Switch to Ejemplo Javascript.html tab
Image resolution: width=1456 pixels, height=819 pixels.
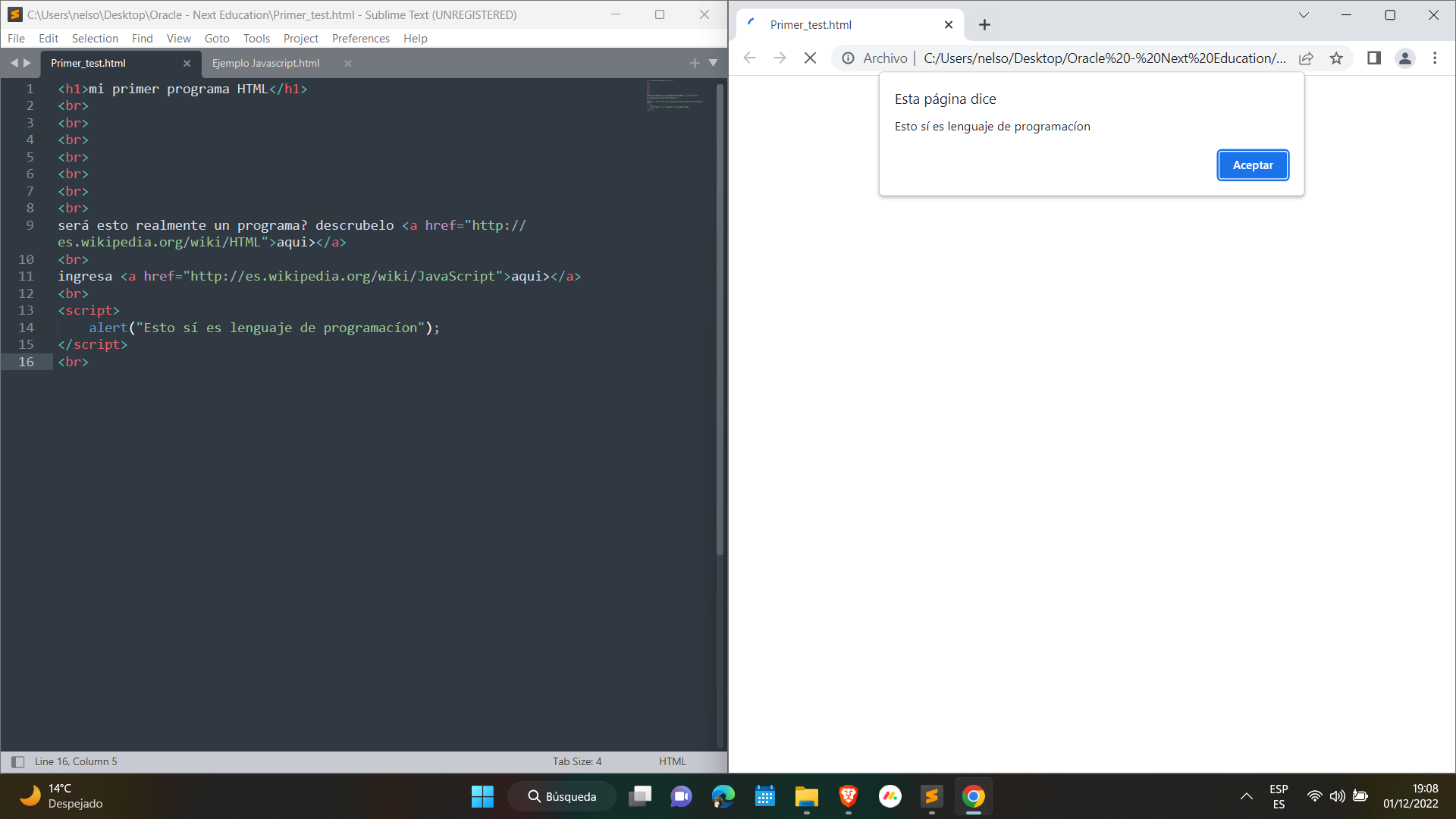(x=266, y=62)
